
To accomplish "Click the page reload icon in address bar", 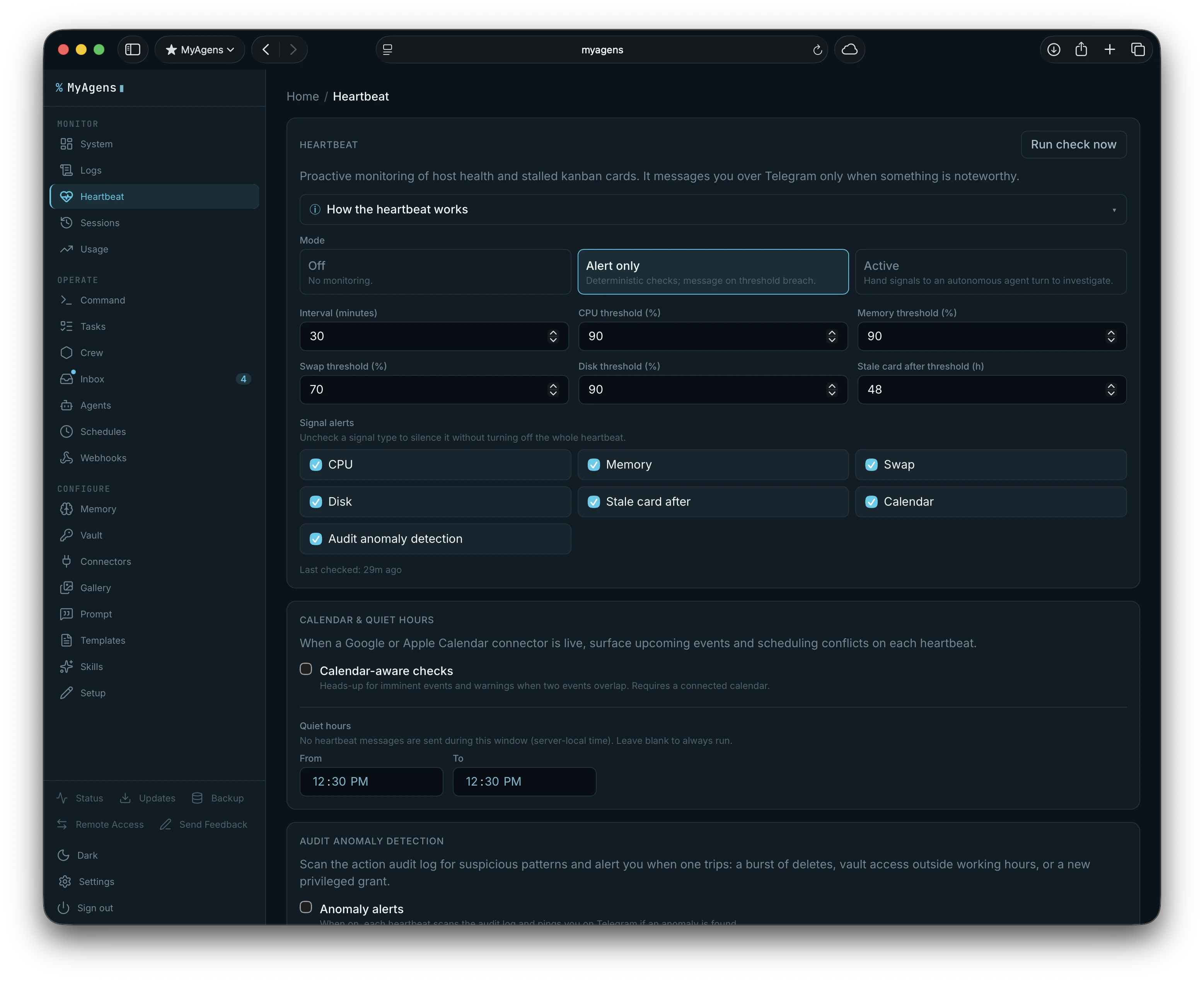I will [817, 50].
